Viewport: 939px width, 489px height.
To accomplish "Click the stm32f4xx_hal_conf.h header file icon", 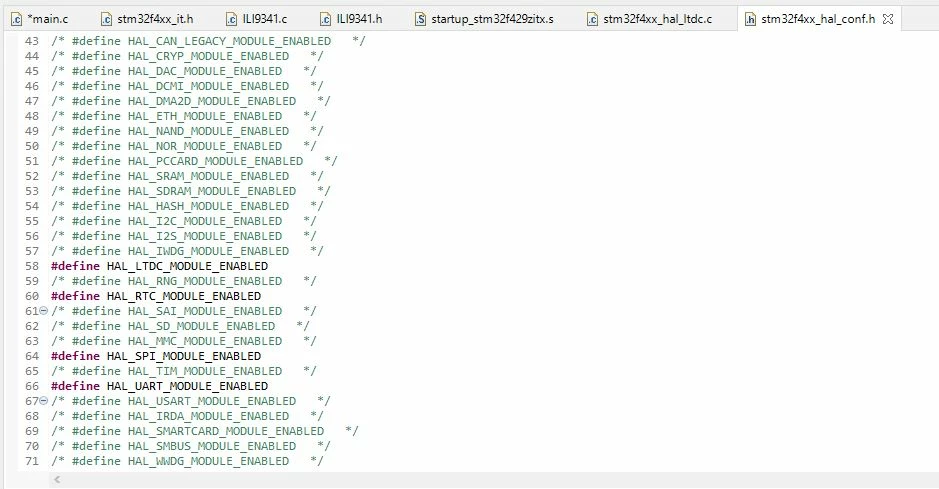I will pyautogui.click(x=750, y=19).
